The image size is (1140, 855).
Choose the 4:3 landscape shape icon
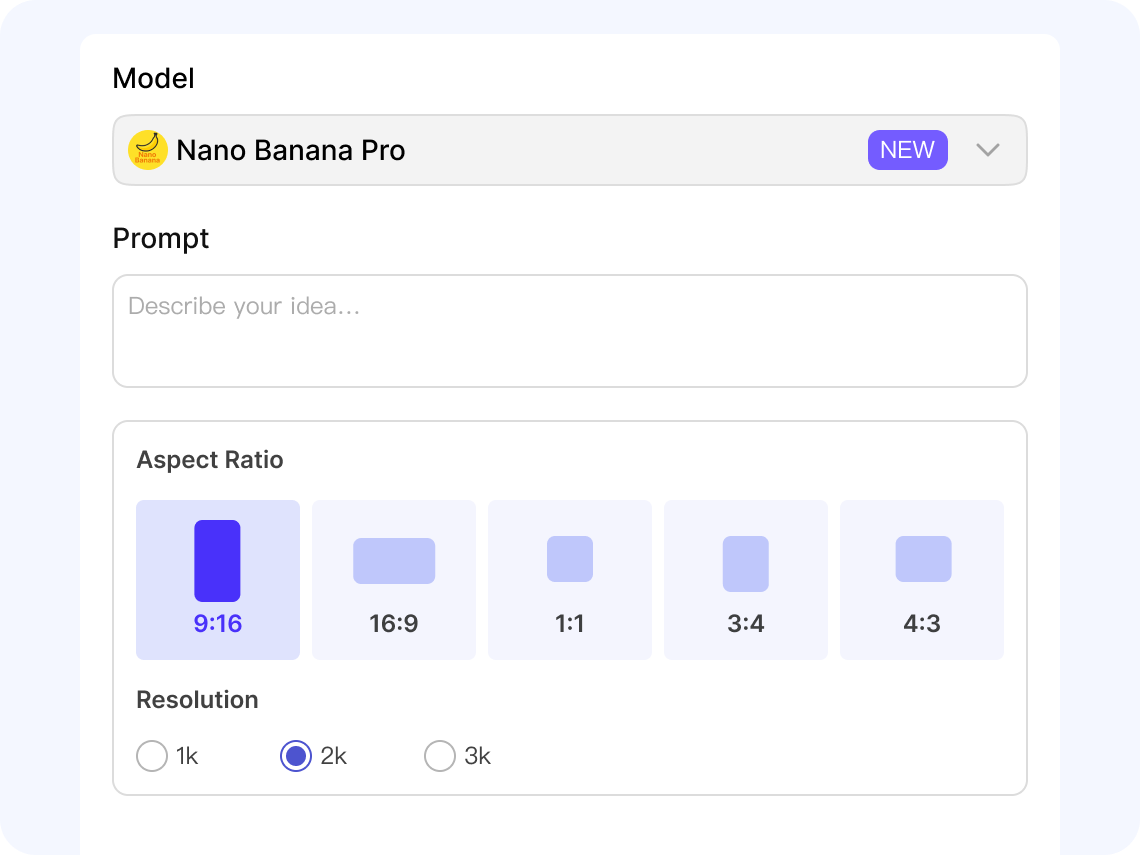923,559
